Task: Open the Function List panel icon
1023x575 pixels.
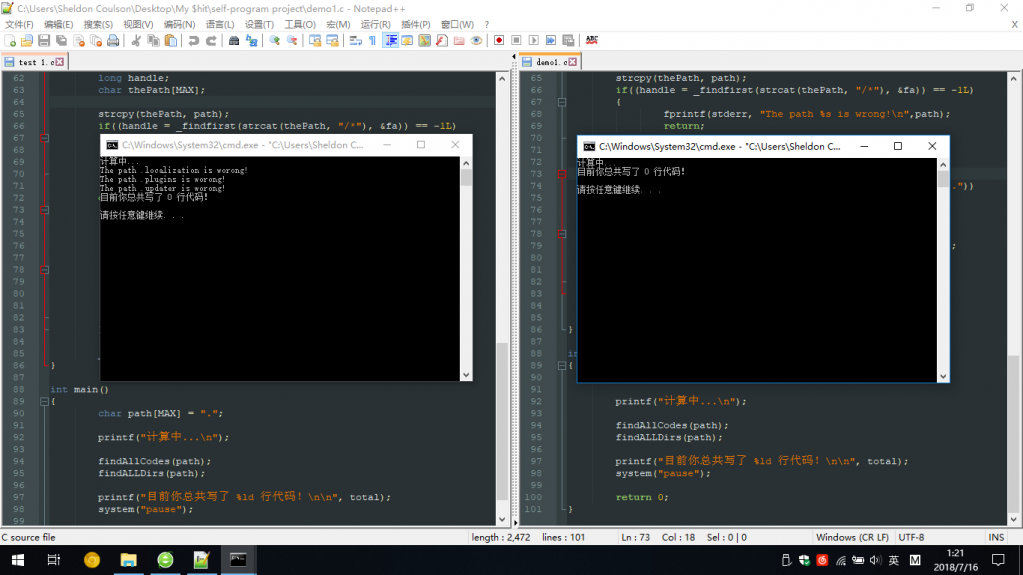Action: click(x=442, y=40)
